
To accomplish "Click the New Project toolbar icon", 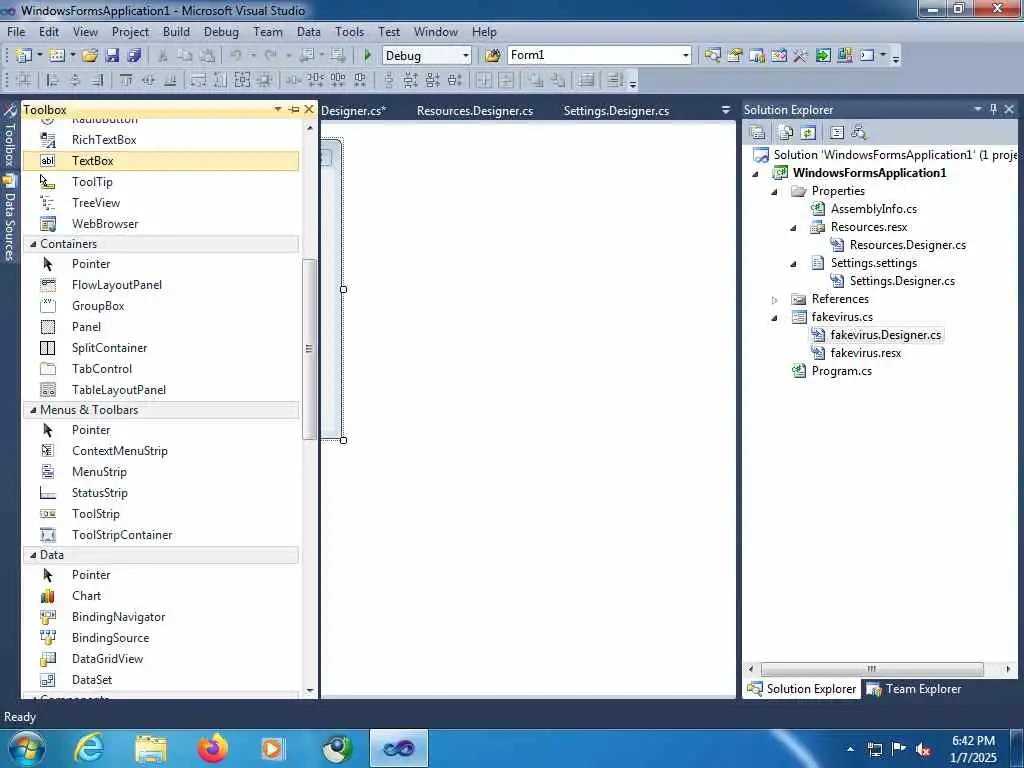I will pyautogui.click(x=24, y=56).
